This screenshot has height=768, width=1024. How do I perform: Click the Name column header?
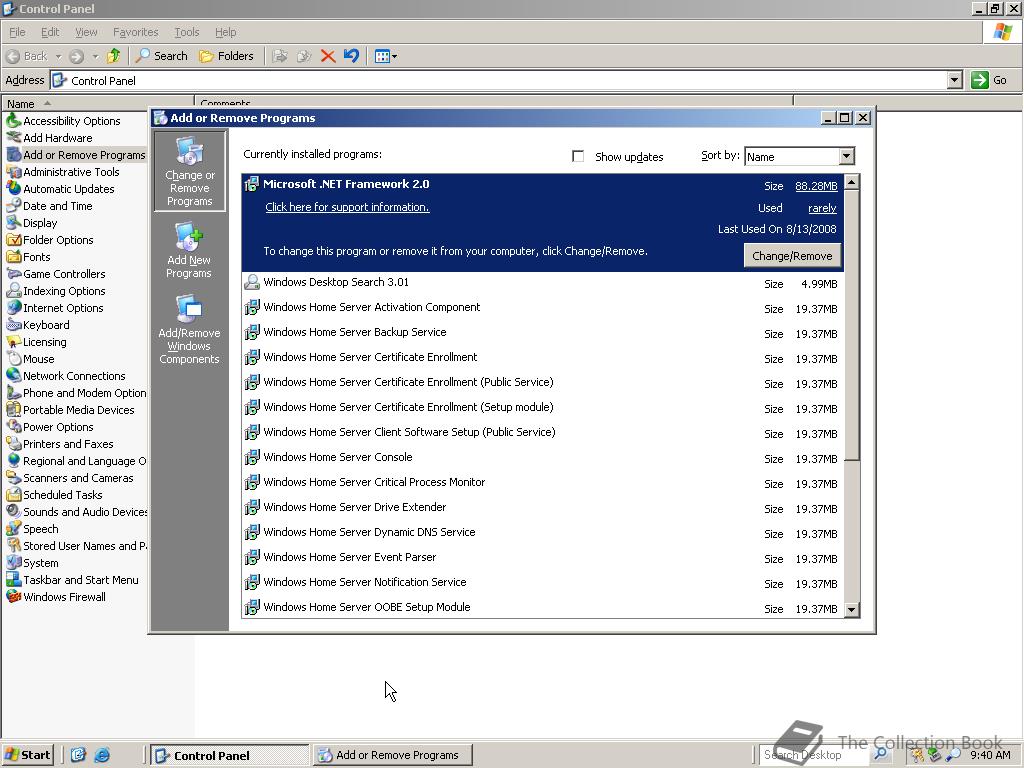click(x=98, y=103)
